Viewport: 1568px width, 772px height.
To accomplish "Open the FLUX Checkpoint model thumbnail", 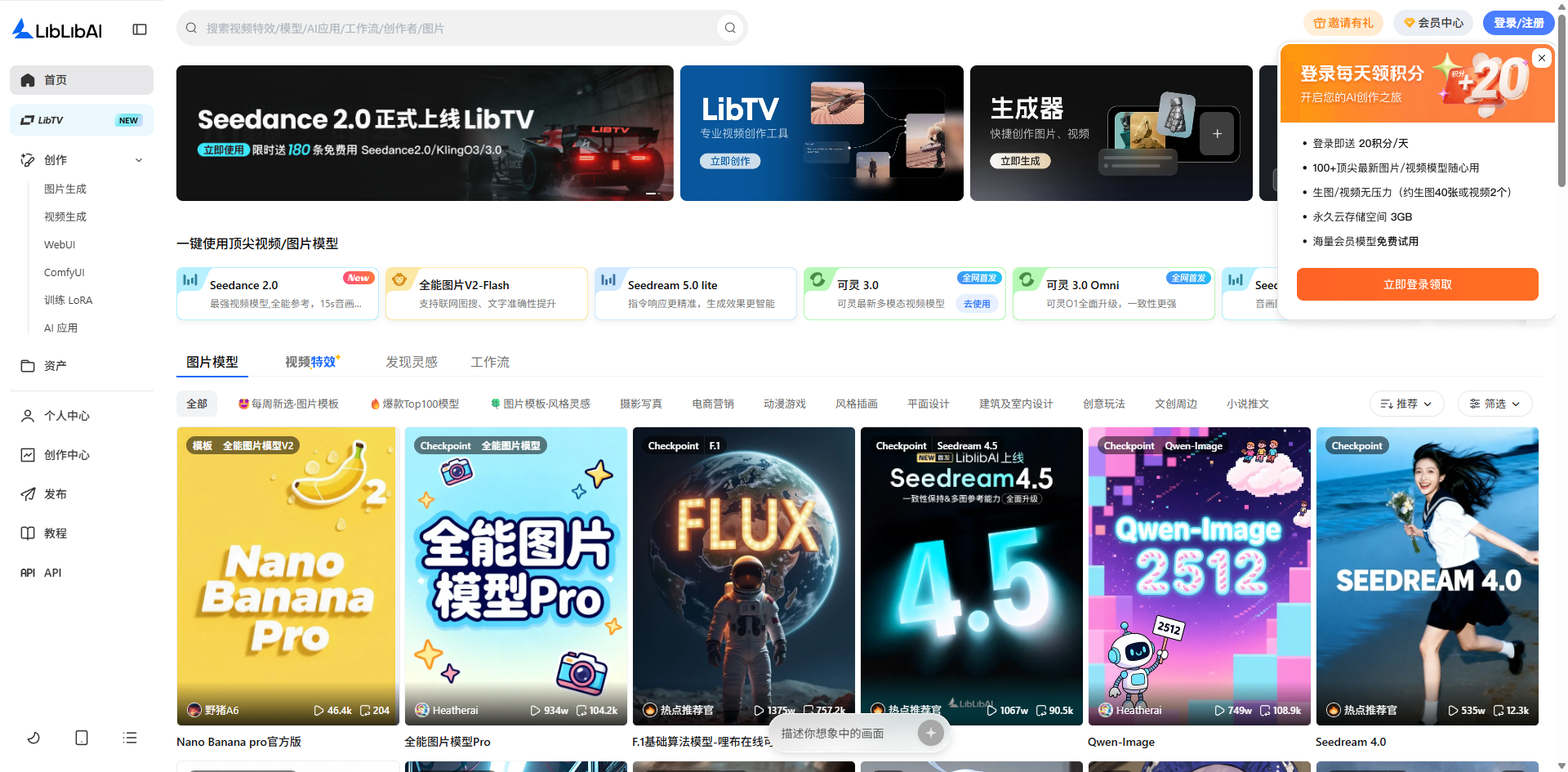I will click(743, 576).
